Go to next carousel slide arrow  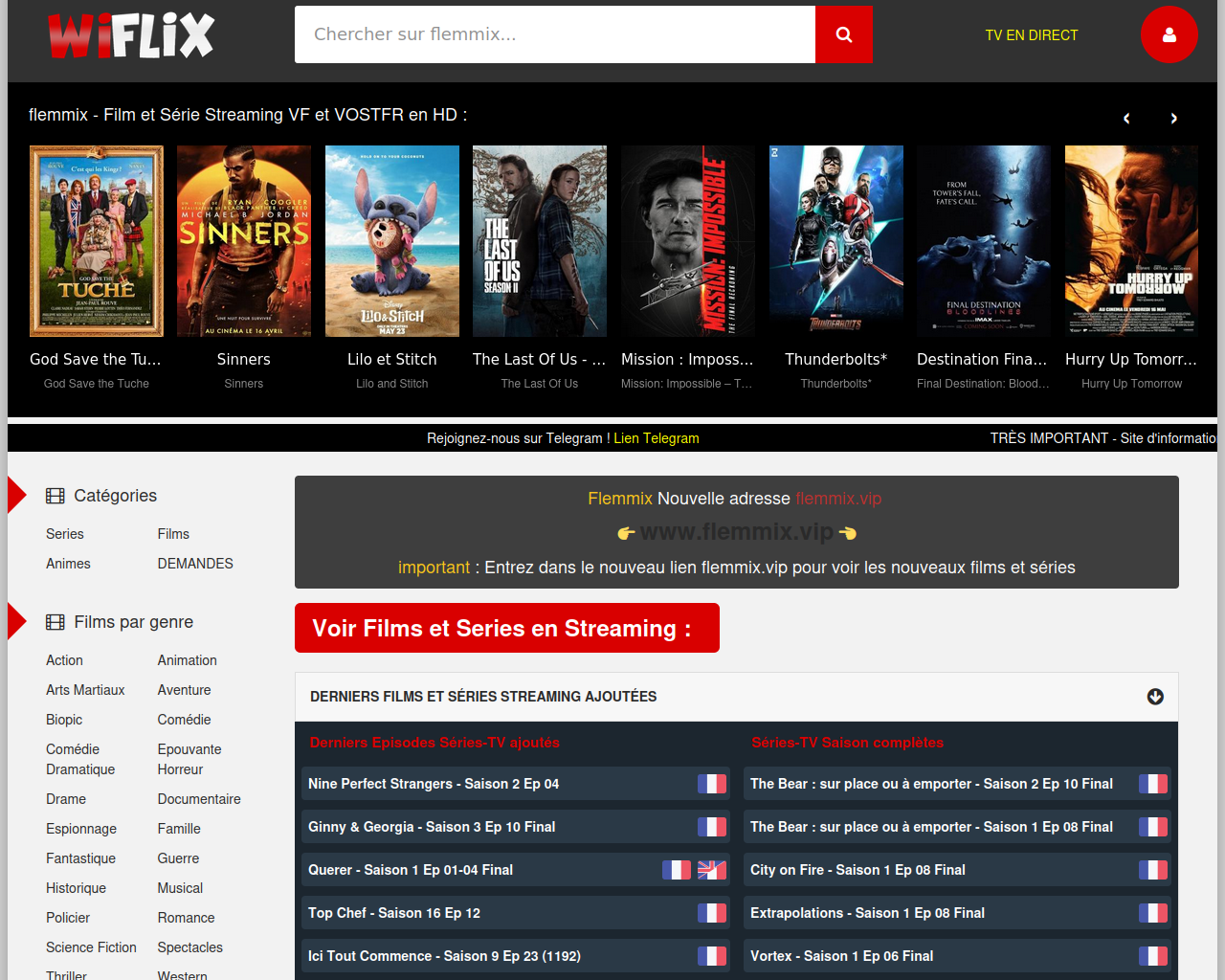(1173, 119)
